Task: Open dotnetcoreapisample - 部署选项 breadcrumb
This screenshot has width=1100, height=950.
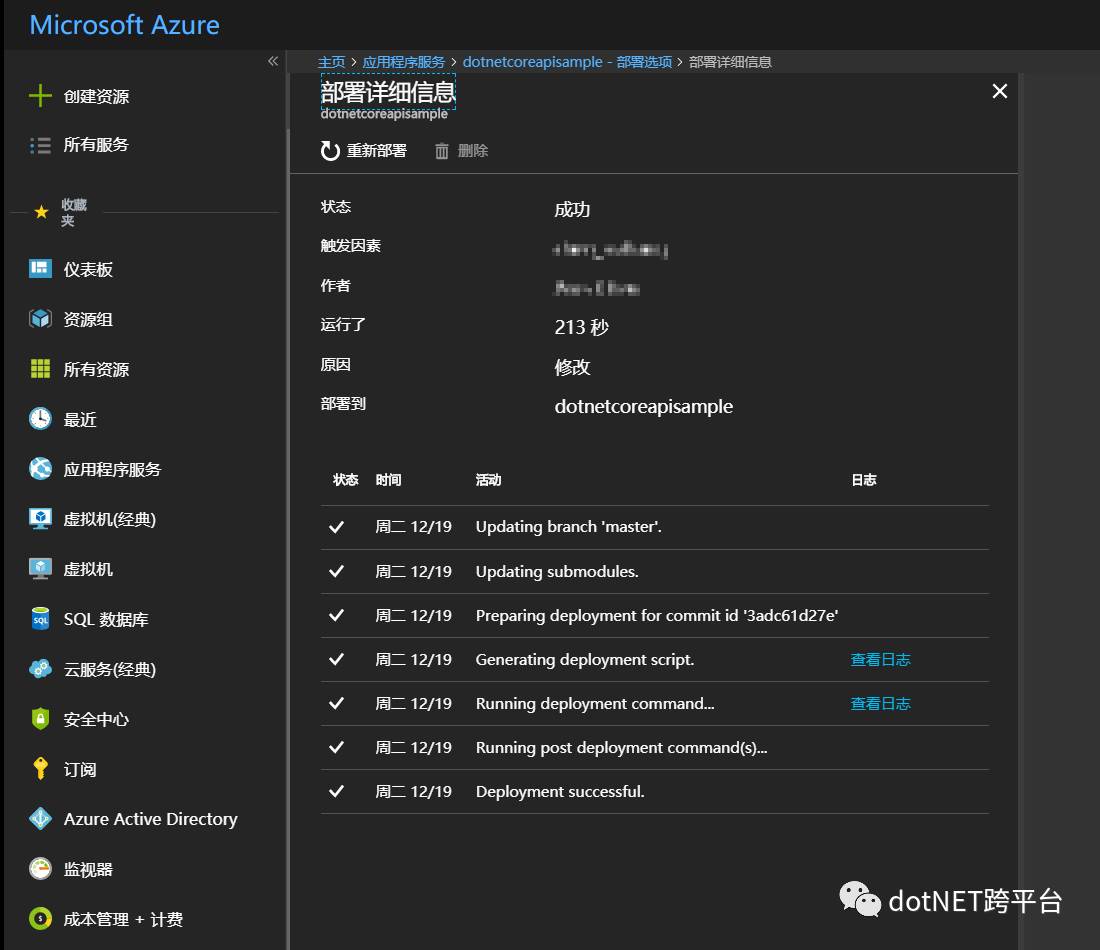Action: pos(567,62)
